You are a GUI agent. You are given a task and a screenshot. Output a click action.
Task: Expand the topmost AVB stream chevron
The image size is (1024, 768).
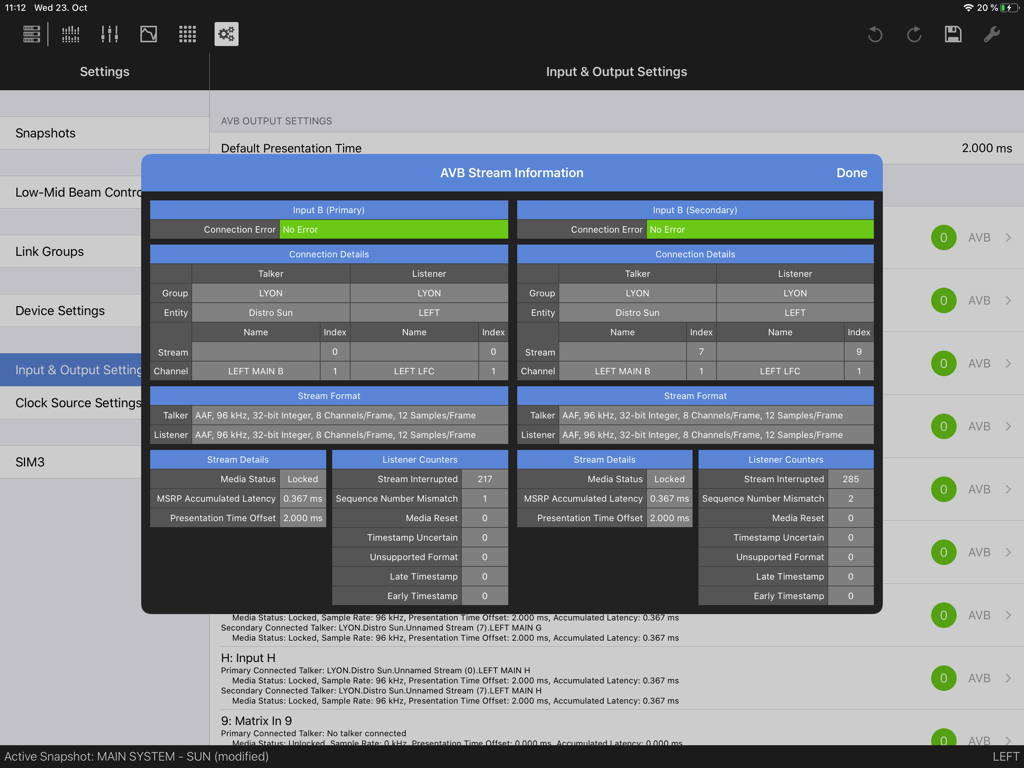click(x=1011, y=237)
